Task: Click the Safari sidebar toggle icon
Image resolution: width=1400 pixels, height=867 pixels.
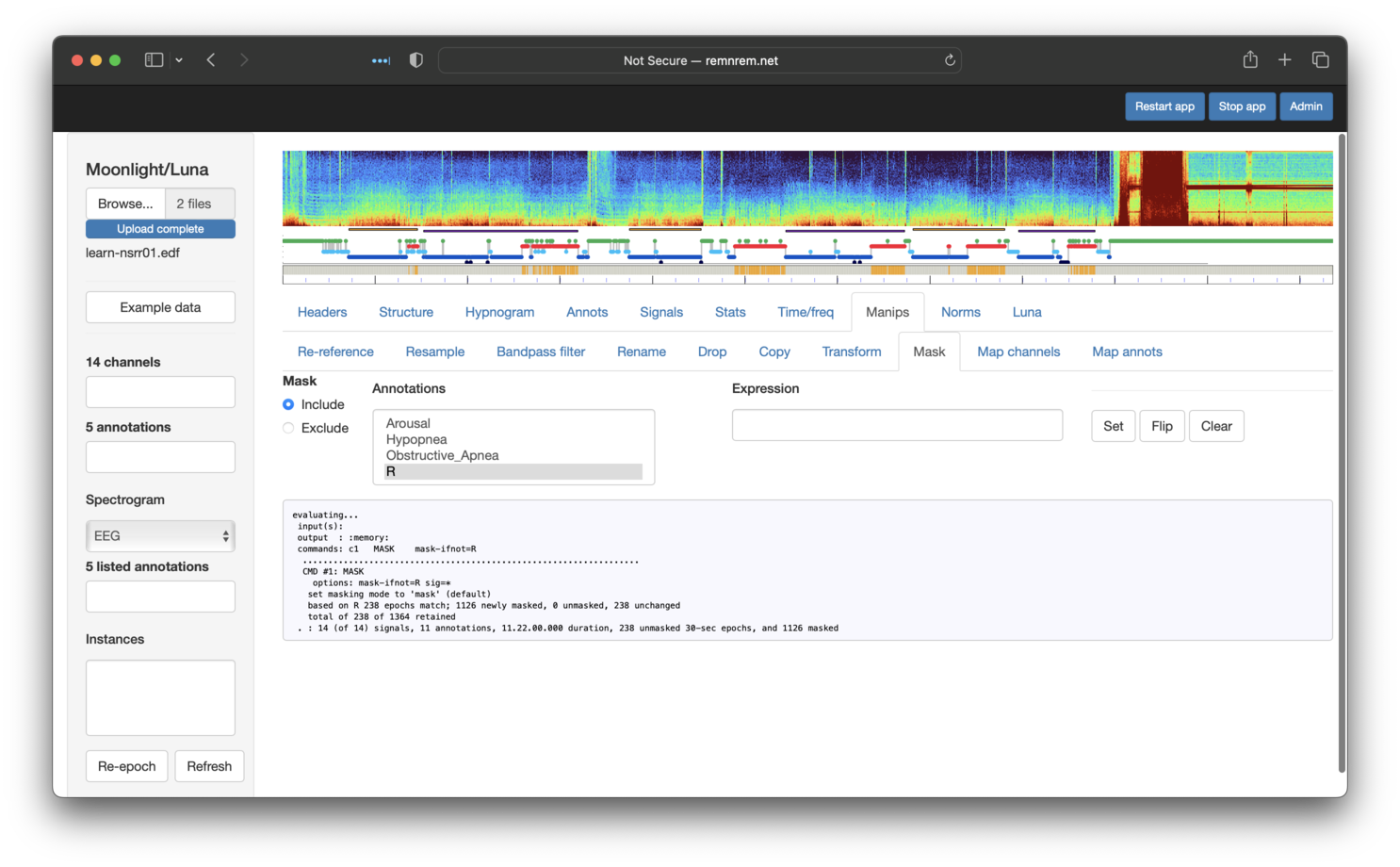Action: pos(154,60)
